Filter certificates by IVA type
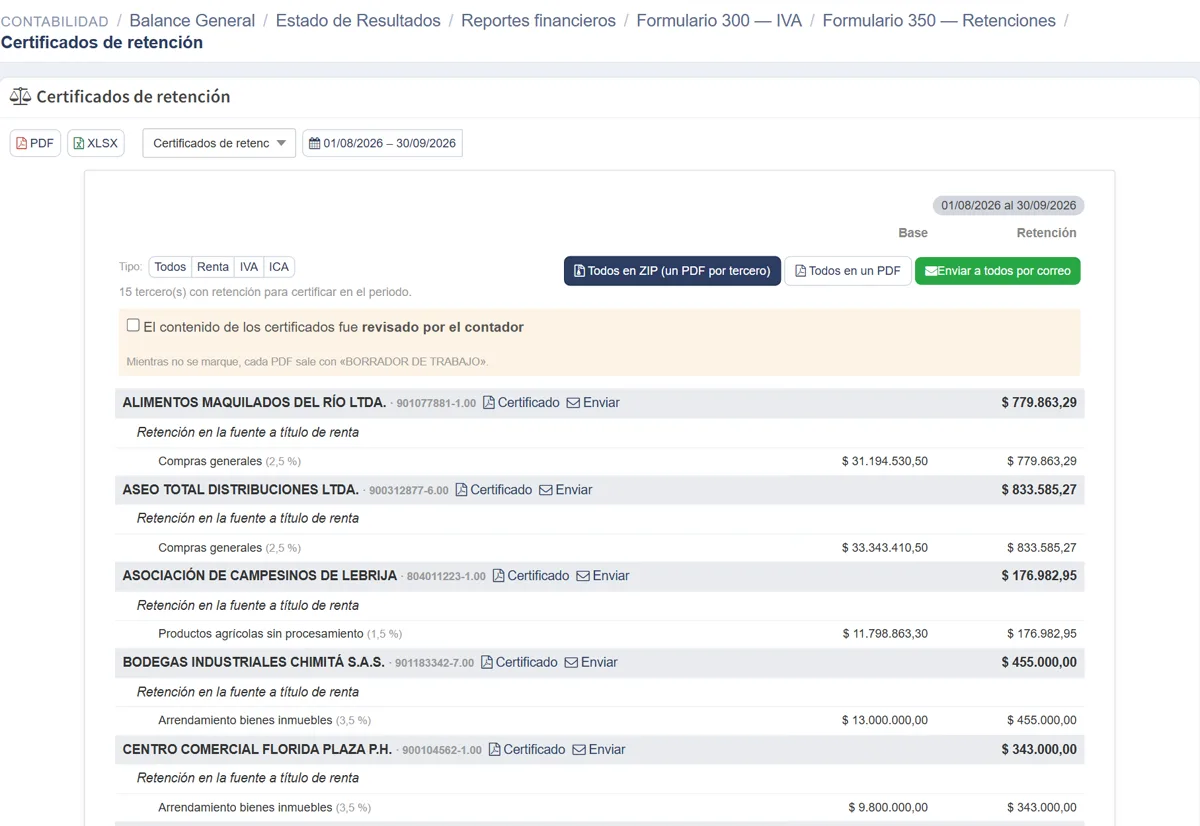 [249, 267]
